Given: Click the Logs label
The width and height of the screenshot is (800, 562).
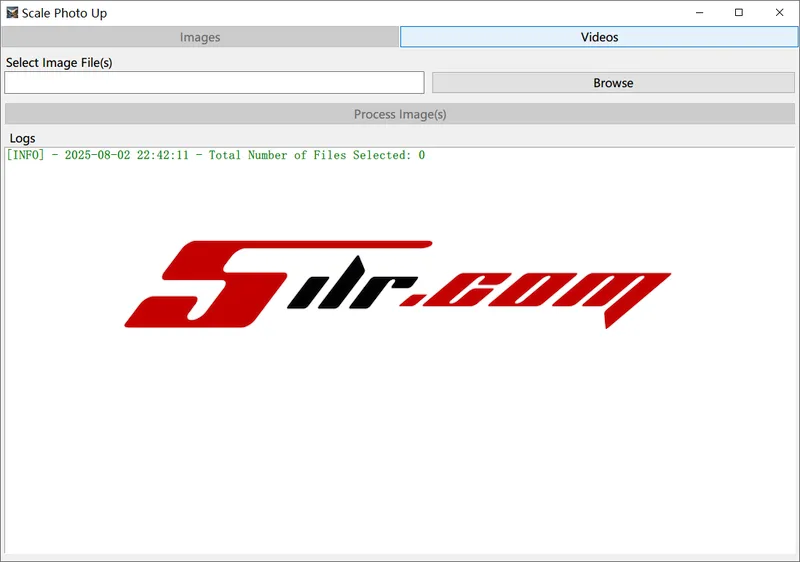Looking at the screenshot, I should (22, 138).
